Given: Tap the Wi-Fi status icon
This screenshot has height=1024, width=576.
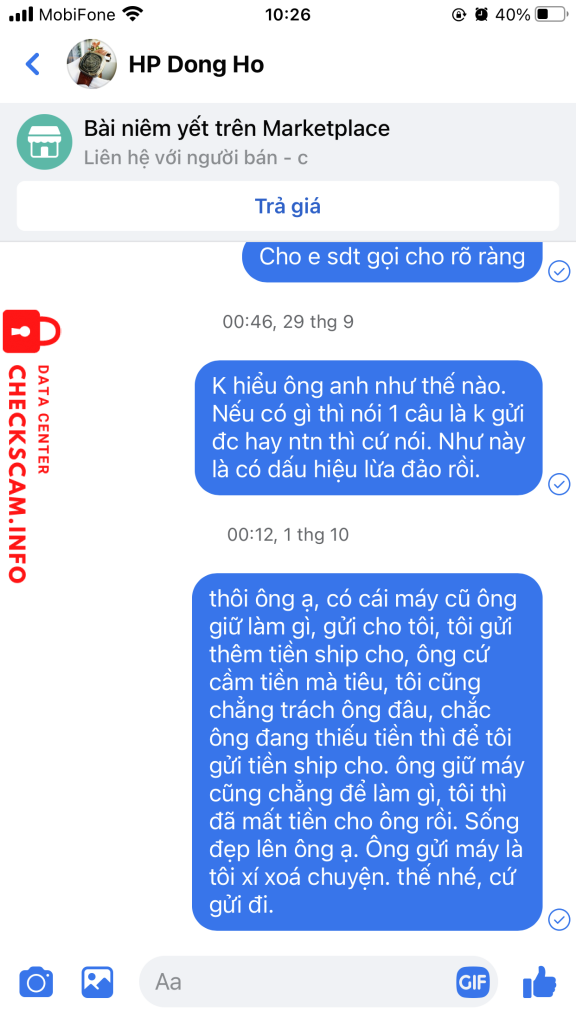Looking at the screenshot, I should [x=133, y=14].
